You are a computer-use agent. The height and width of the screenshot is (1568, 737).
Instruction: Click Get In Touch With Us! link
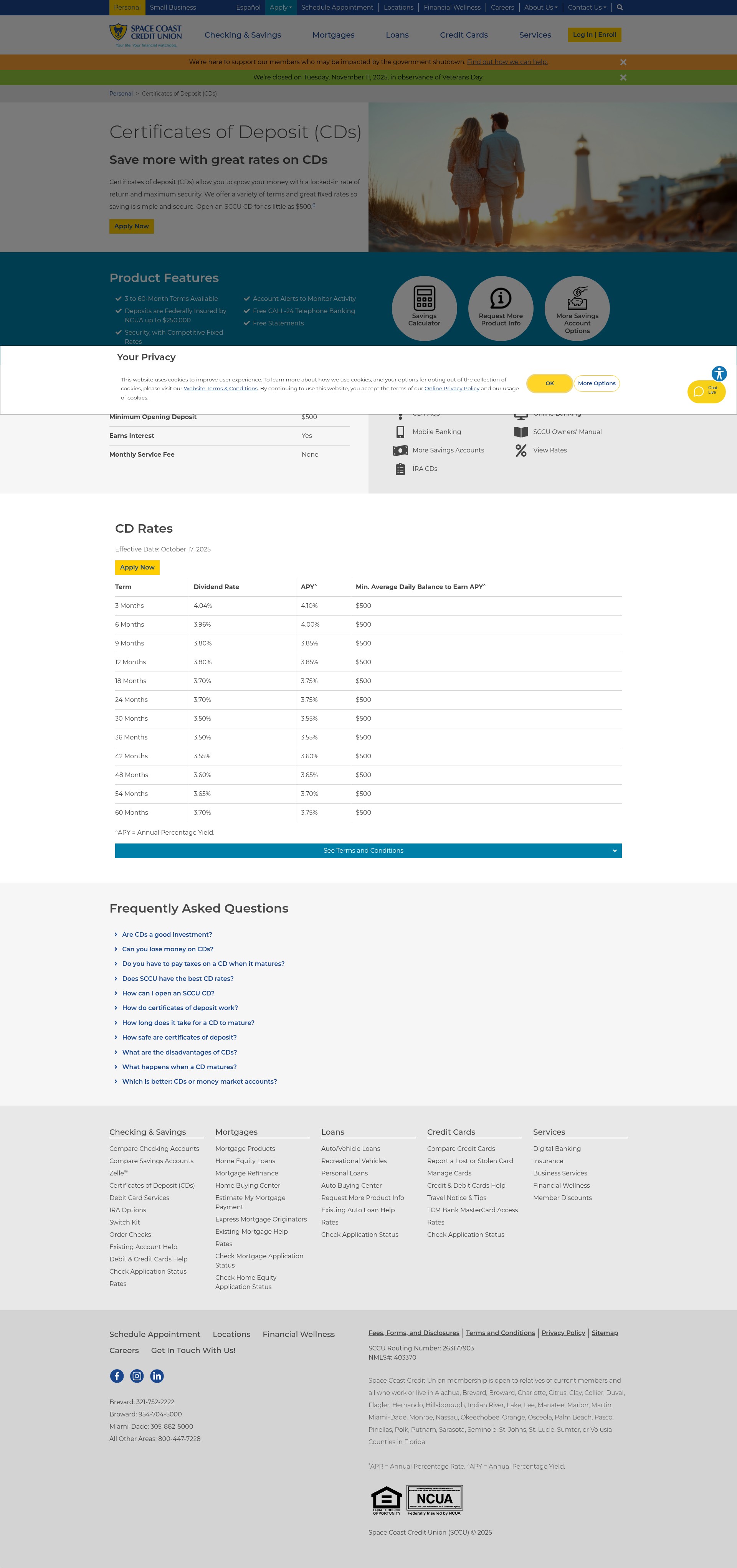pos(193,1350)
